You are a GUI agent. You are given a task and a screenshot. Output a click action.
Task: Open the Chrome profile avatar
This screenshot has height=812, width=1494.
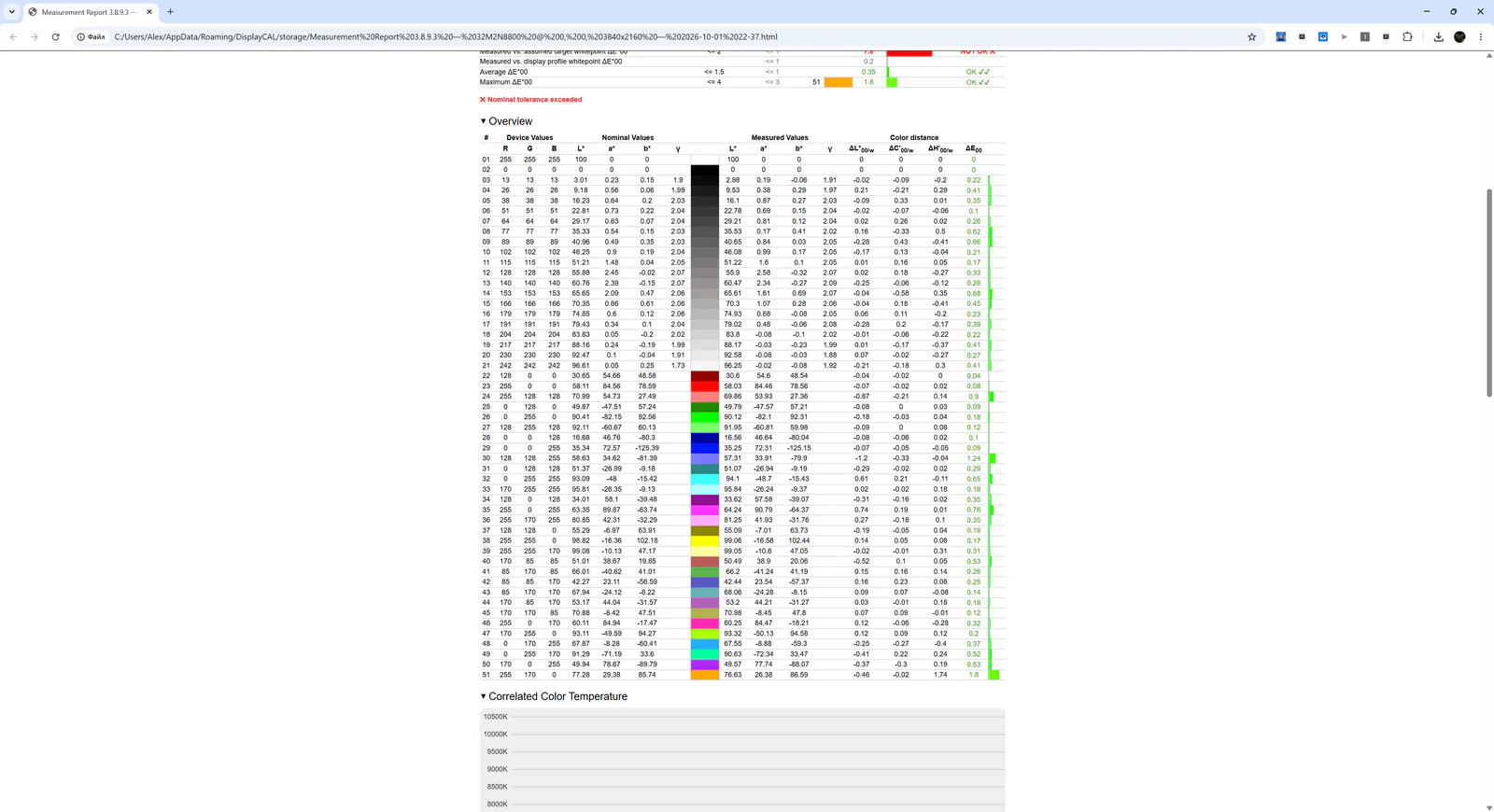(x=1459, y=36)
